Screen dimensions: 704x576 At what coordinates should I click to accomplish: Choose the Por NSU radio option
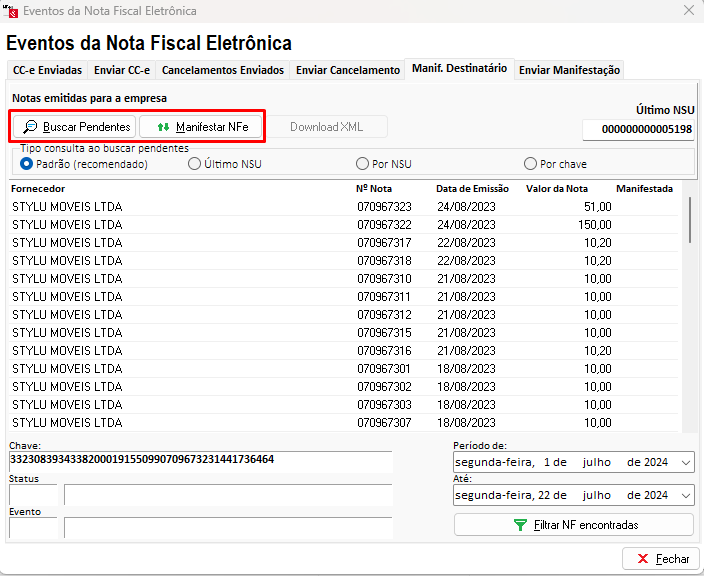click(x=362, y=164)
